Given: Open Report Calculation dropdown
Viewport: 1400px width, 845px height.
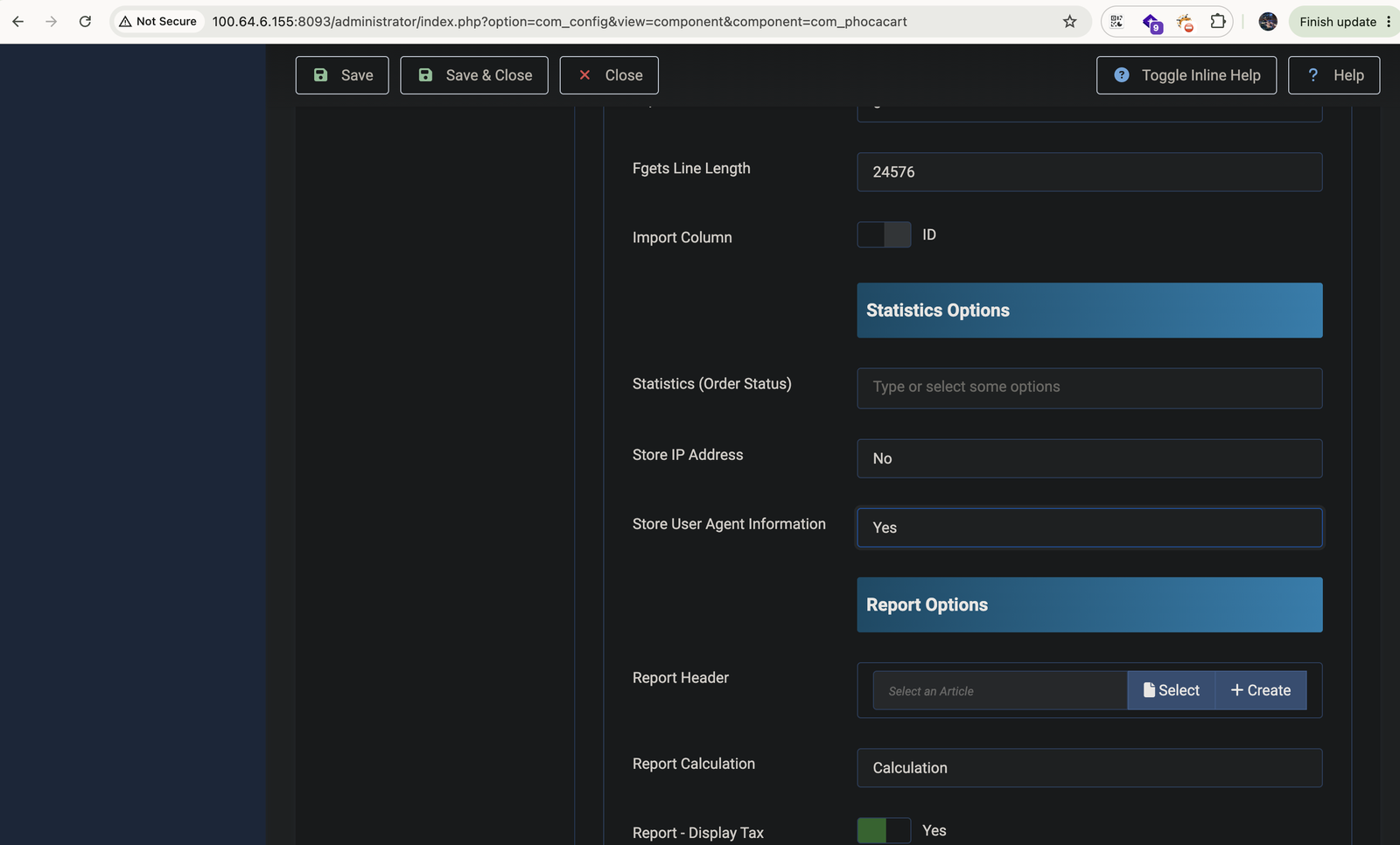Looking at the screenshot, I should (1089, 768).
